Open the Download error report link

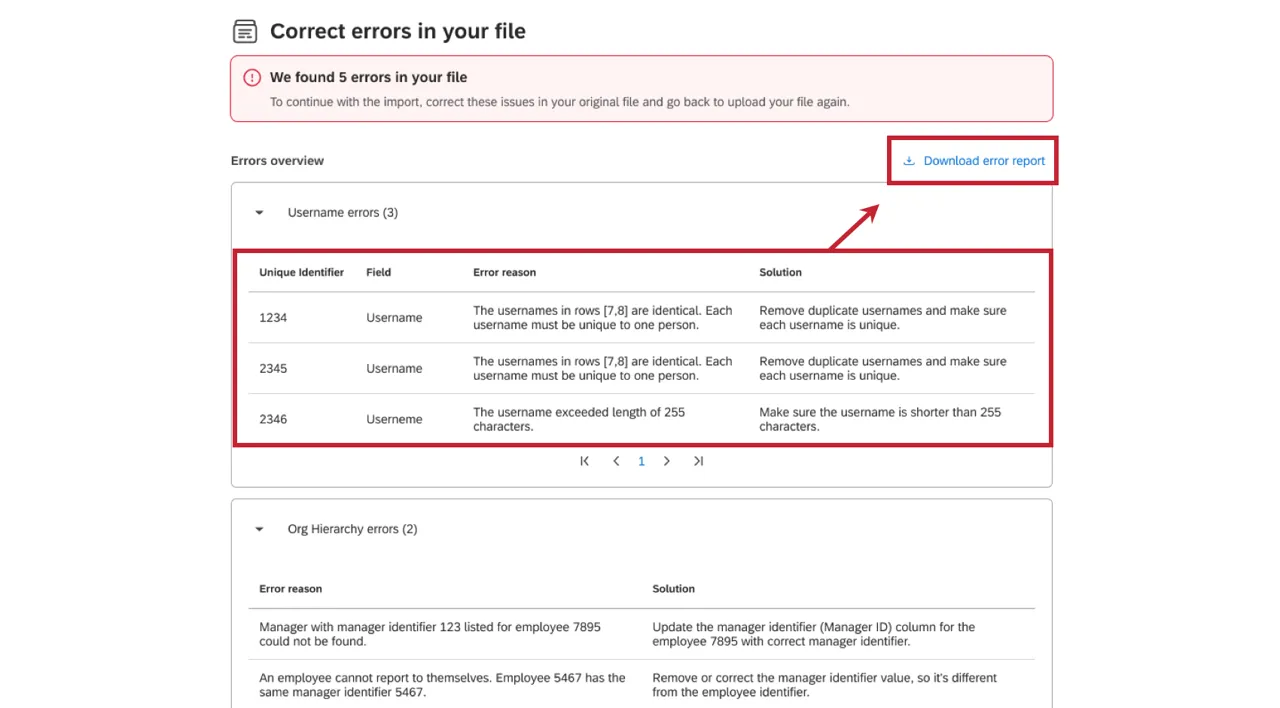(983, 160)
